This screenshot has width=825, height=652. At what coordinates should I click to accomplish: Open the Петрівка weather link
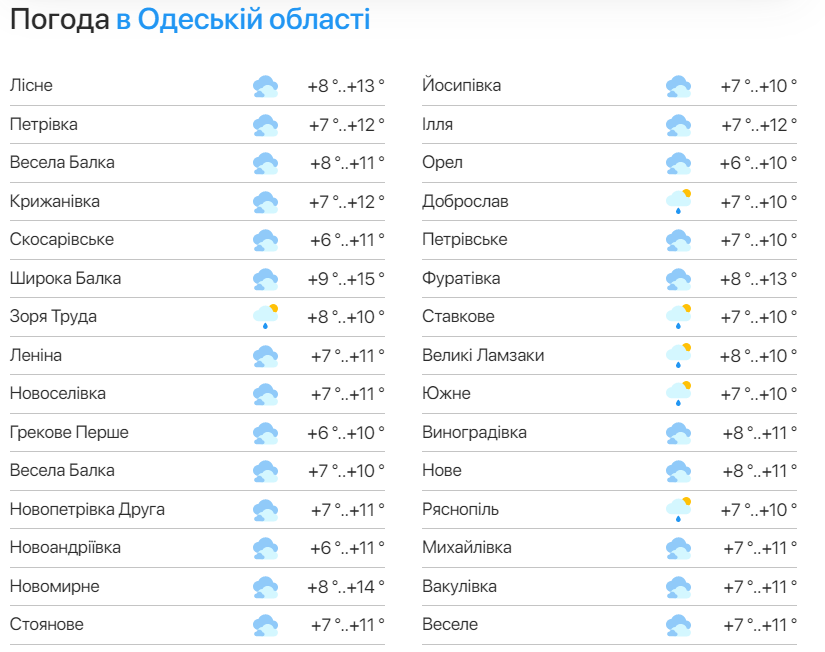pos(44,125)
